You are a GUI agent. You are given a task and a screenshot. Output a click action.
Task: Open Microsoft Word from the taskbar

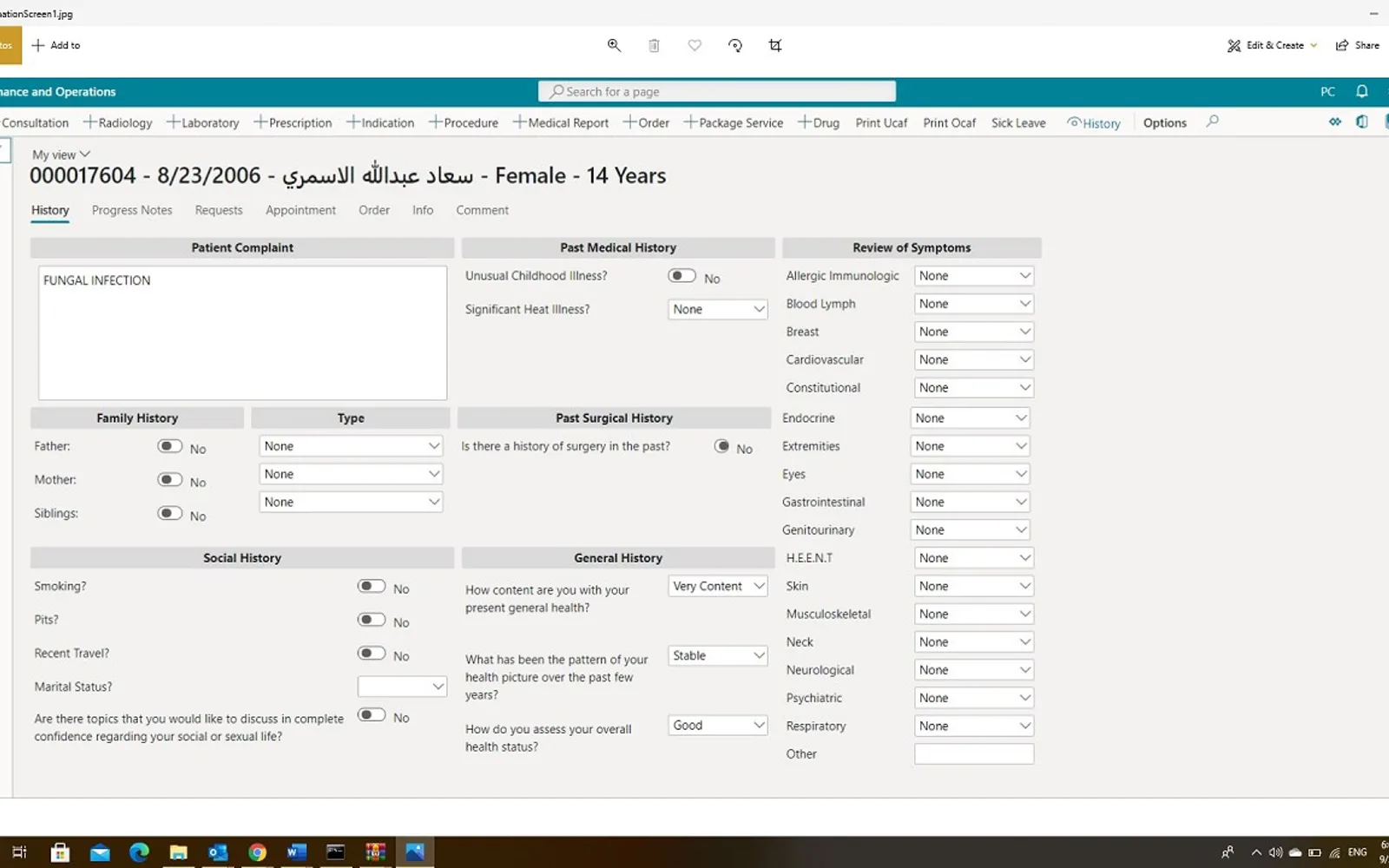pyautogui.click(x=297, y=852)
